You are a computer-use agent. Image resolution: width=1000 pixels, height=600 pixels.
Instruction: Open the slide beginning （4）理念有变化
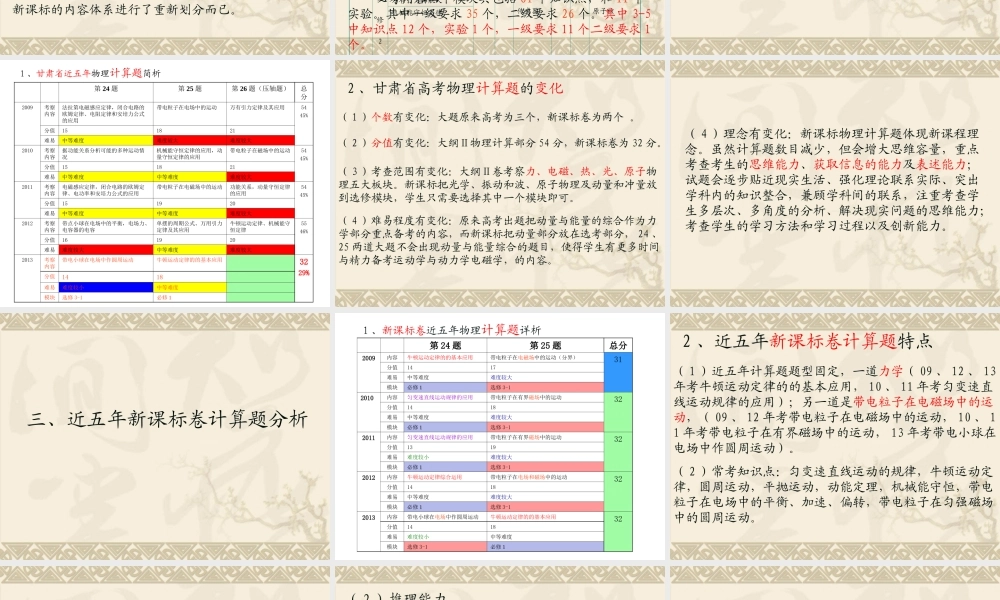click(x=835, y=184)
